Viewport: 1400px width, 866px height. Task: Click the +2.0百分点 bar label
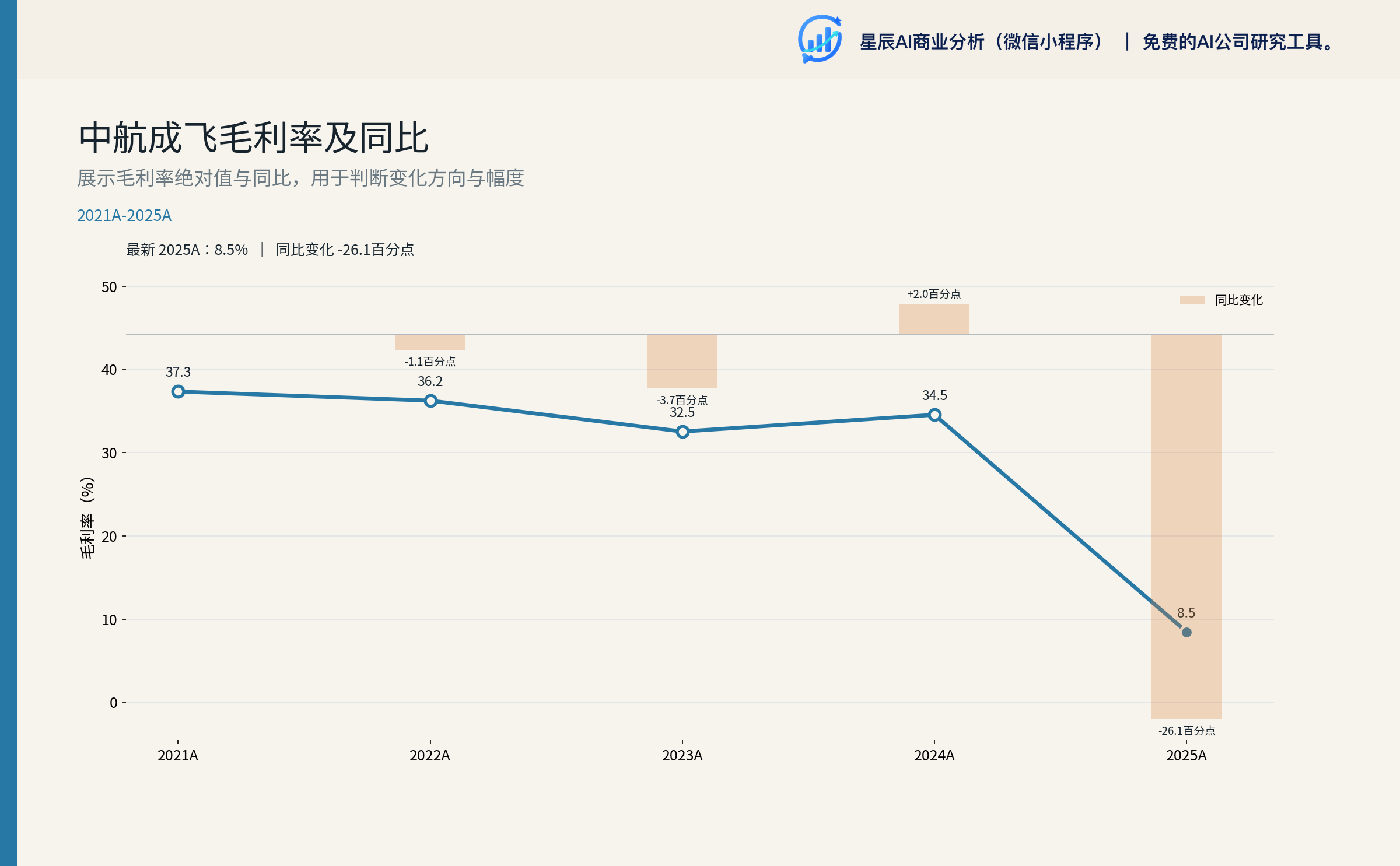point(935,294)
